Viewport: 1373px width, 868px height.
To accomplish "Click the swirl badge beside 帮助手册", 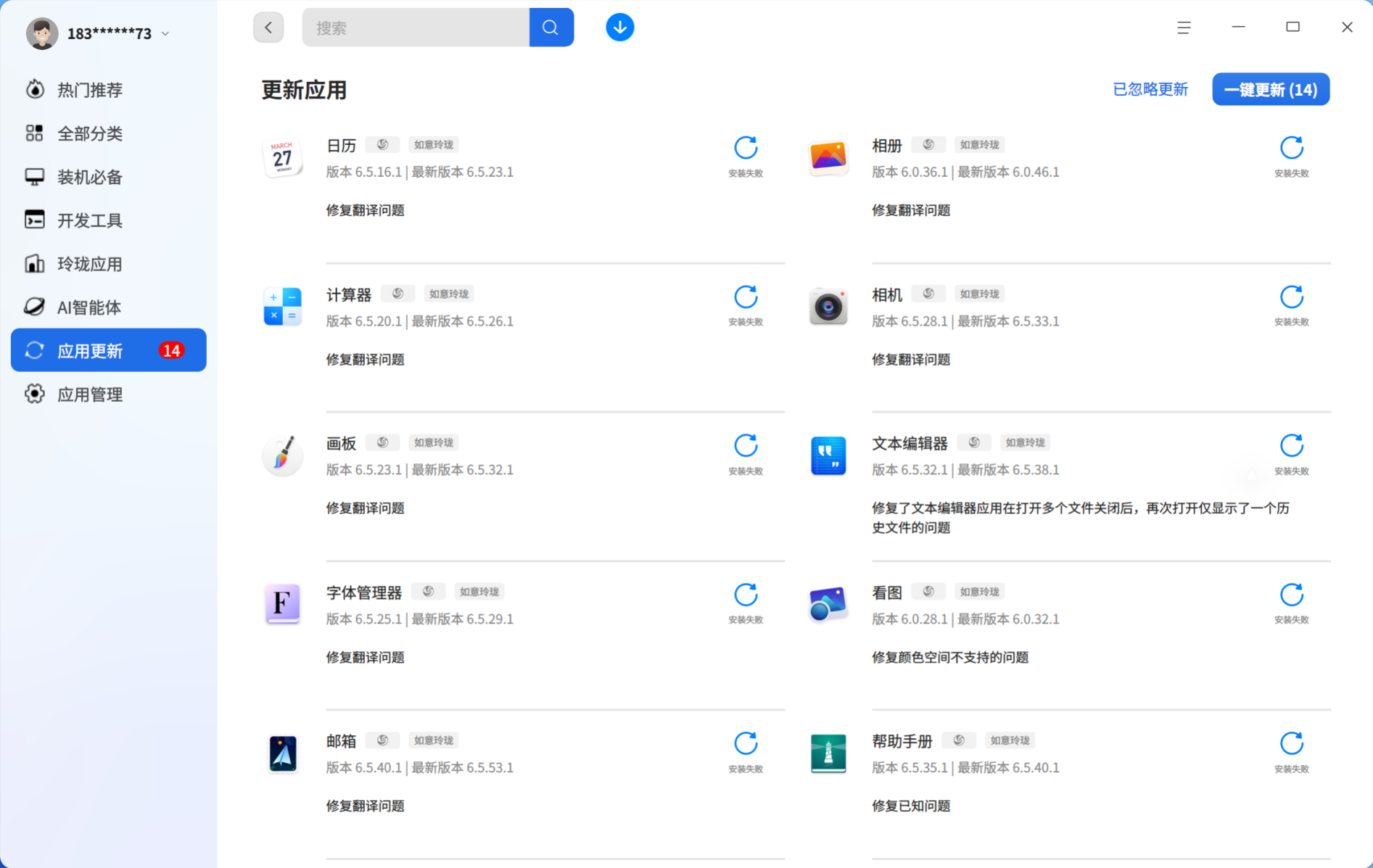I will click(x=959, y=740).
